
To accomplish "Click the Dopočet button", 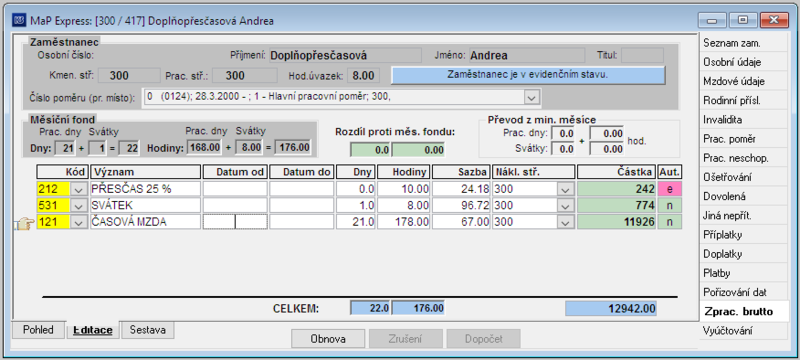I will [483, 339].
